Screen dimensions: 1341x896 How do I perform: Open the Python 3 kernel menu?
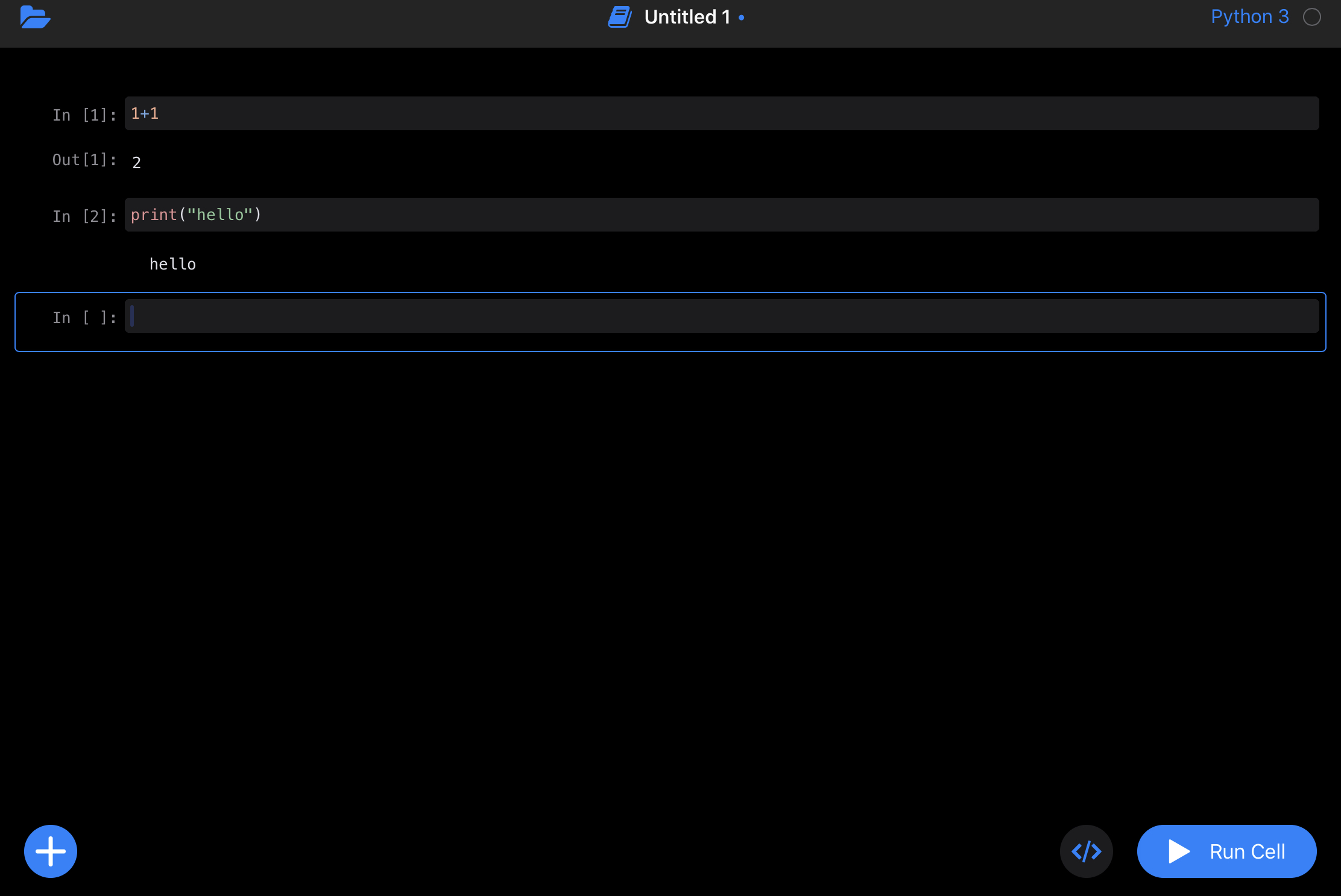pyautogui.click(x=1249, y=17)
